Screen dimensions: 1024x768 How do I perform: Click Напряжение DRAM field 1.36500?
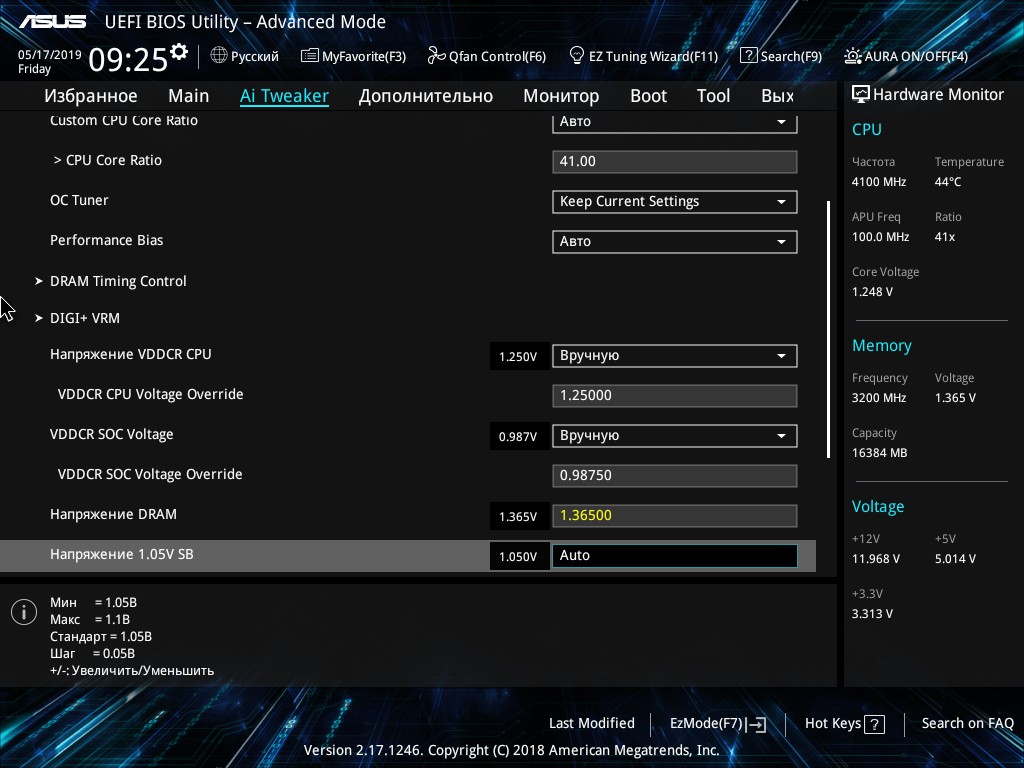[675, 516]
